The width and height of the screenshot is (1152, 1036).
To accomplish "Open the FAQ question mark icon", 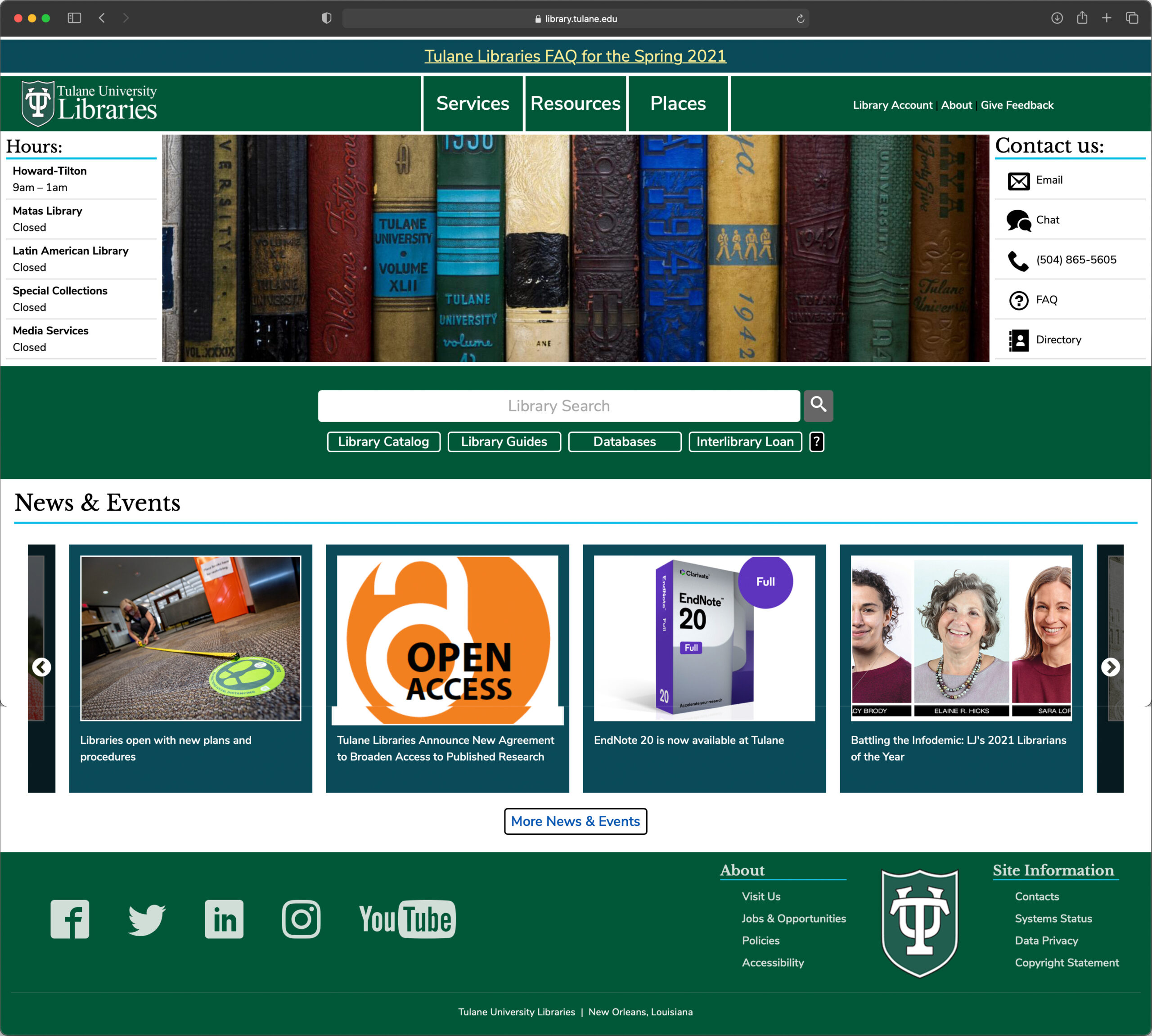I will [1019, 300].
